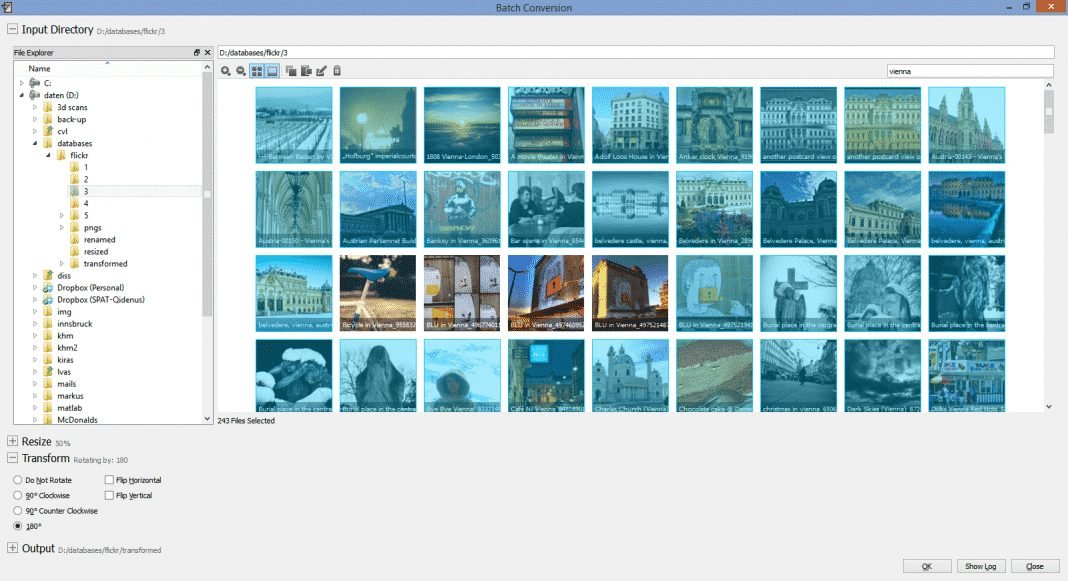
Task: Select the transformed folder in tree
Action: 105,264
